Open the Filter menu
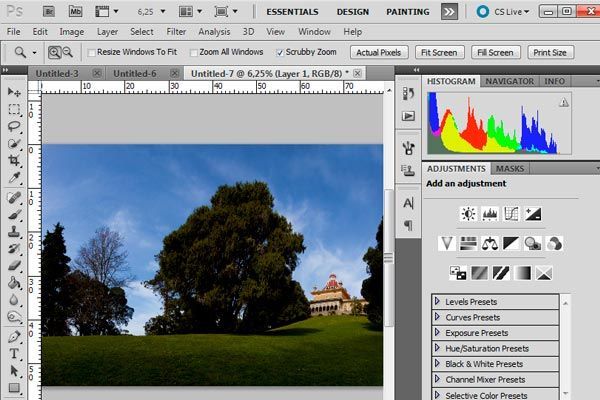This screenshot has height=400, width=600. [x=176, y=31]
